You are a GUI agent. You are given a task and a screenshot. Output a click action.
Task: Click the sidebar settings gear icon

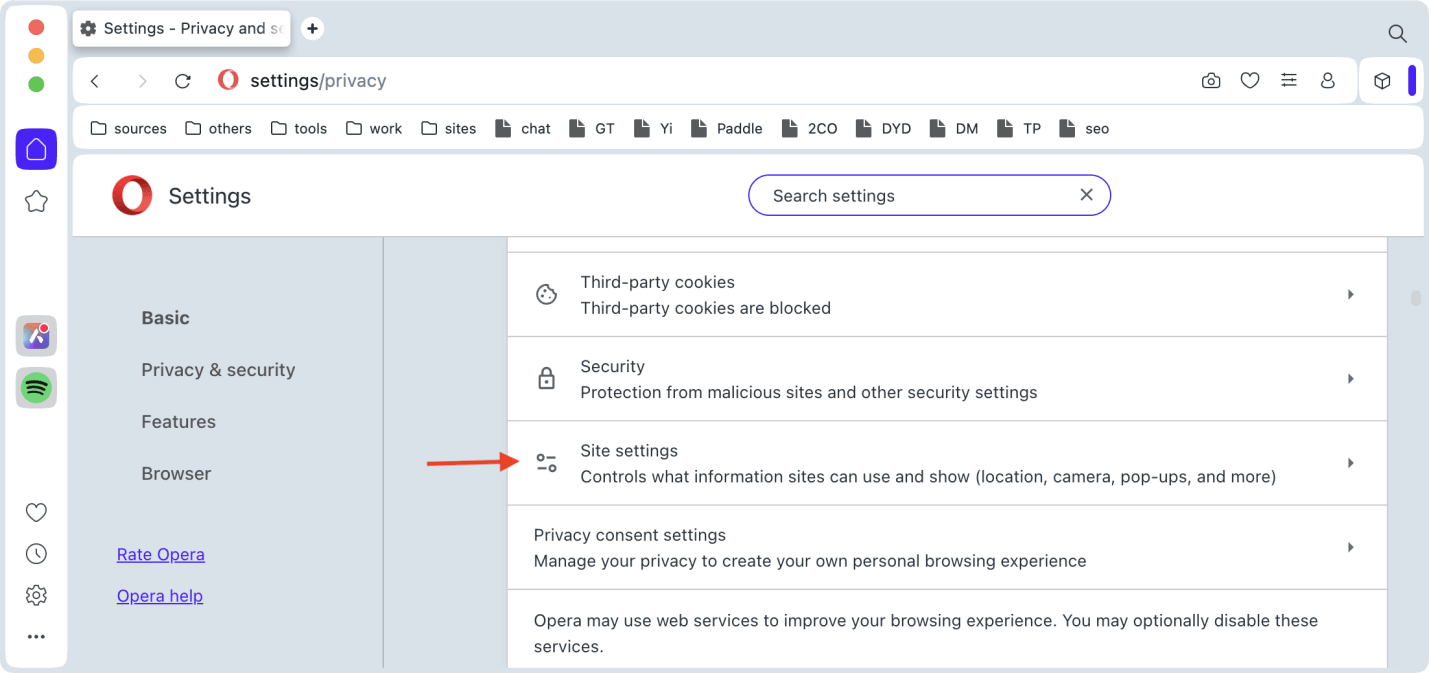click(36, 595)
